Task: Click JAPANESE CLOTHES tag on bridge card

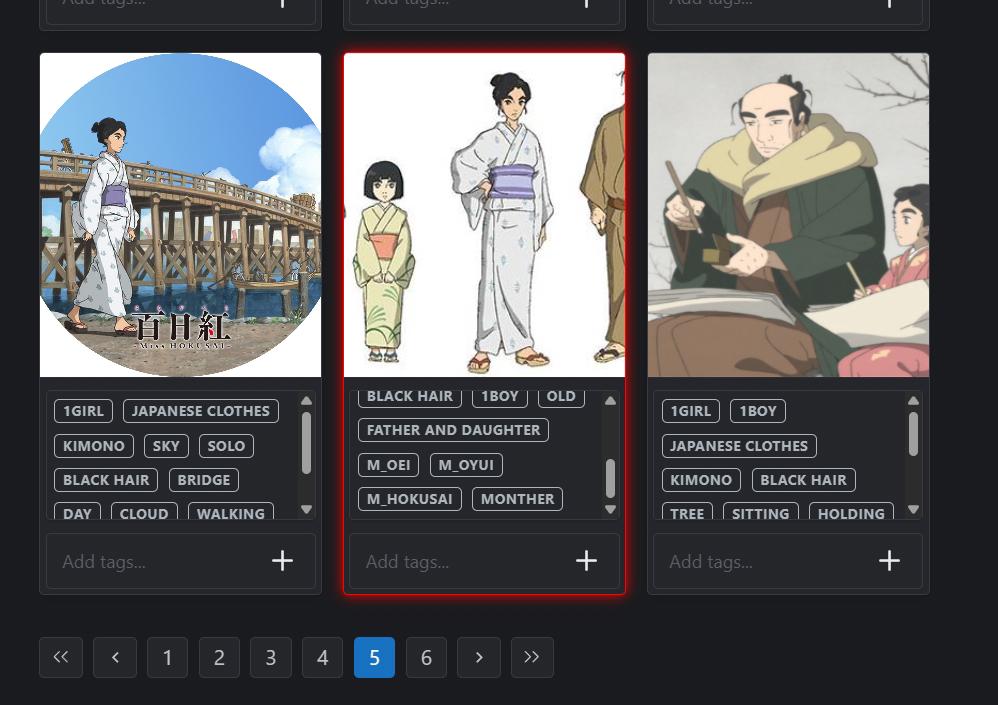Action: click(200, 411)
